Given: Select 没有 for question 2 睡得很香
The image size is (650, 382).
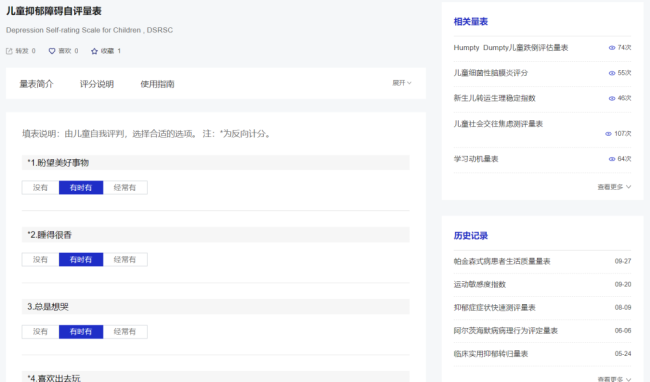Looking at the screenshot, I should click(40, 260).
